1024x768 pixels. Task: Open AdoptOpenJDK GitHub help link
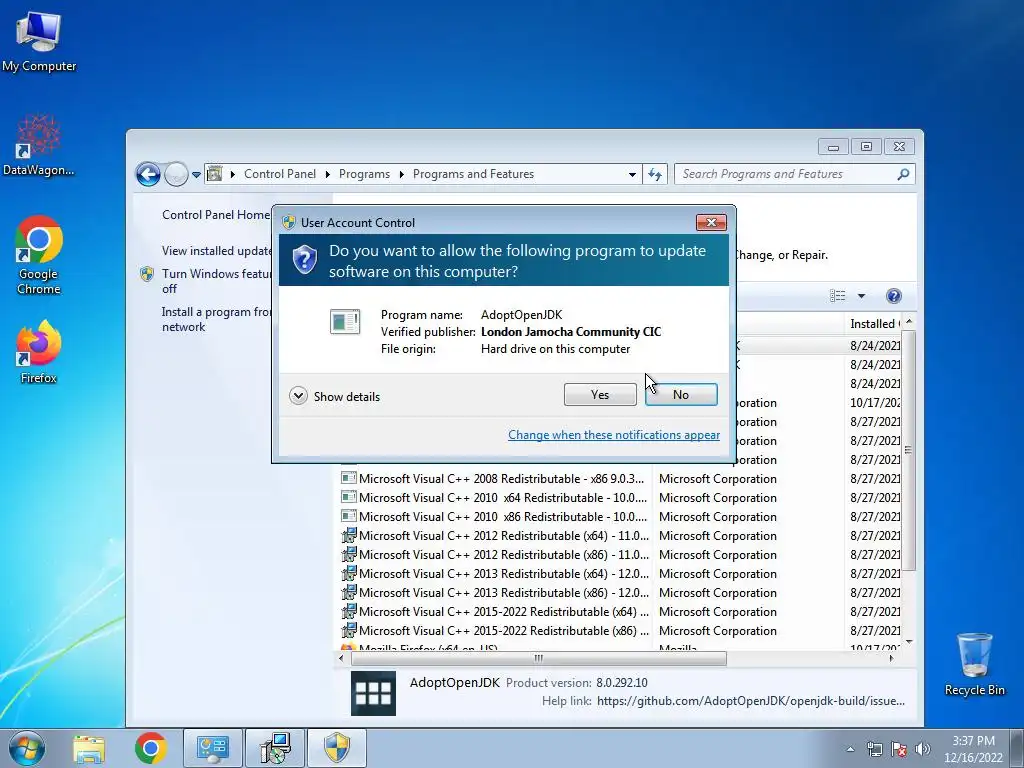[x=750, y=701]
